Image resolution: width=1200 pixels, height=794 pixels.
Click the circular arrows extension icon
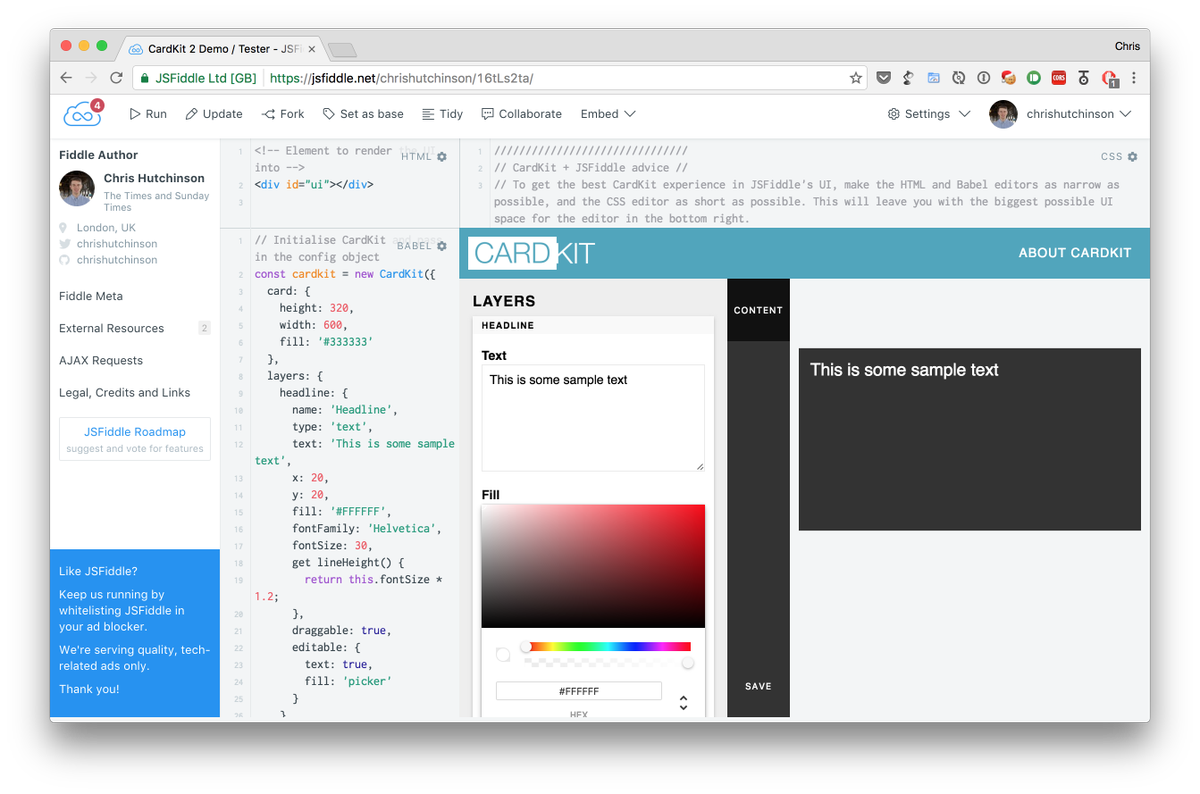point(958,78)
